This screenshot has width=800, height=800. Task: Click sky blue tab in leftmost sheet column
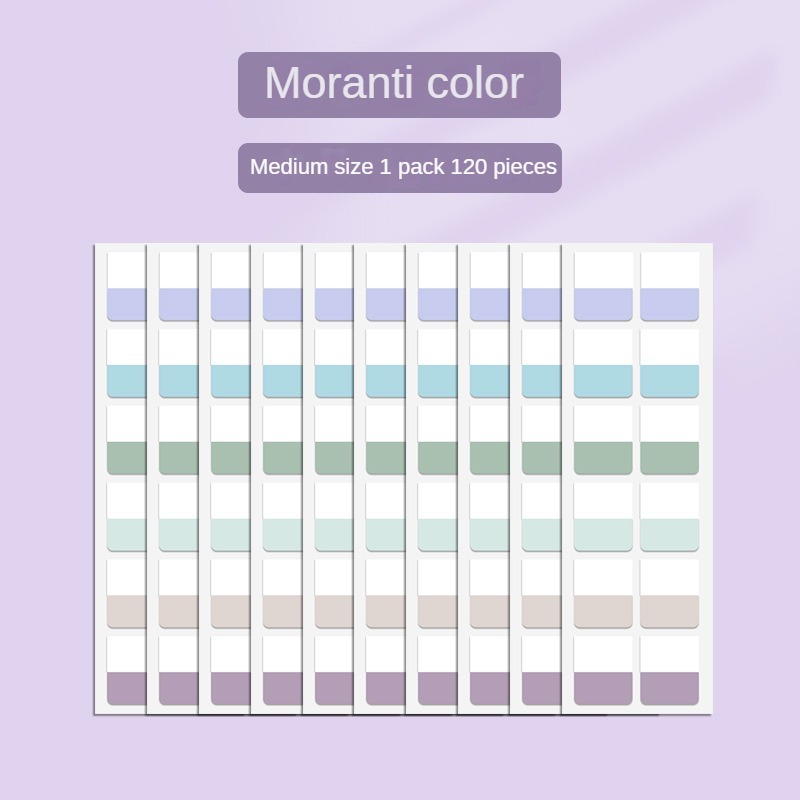coord(126,381)
